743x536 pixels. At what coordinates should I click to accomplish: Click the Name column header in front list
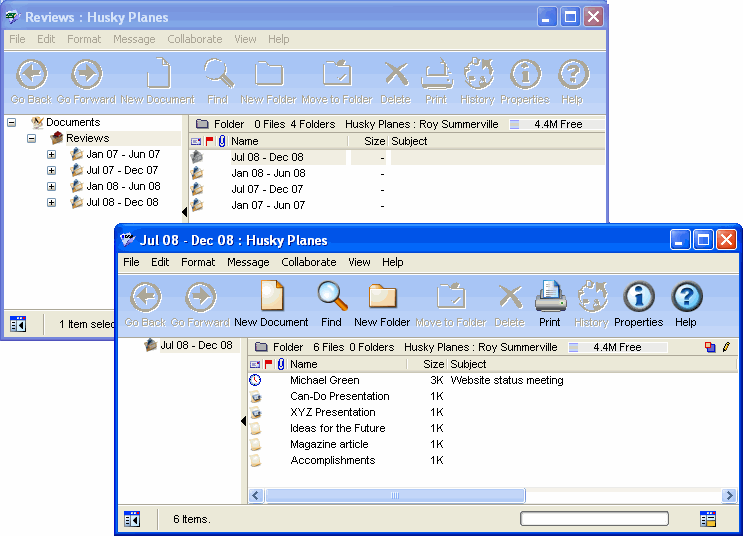click(x=304, y=365)
